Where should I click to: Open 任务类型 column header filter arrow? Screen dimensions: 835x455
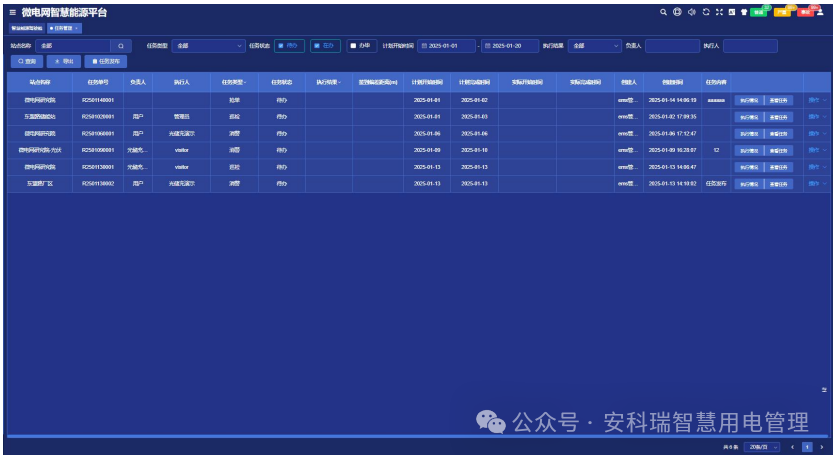[245, 83]
